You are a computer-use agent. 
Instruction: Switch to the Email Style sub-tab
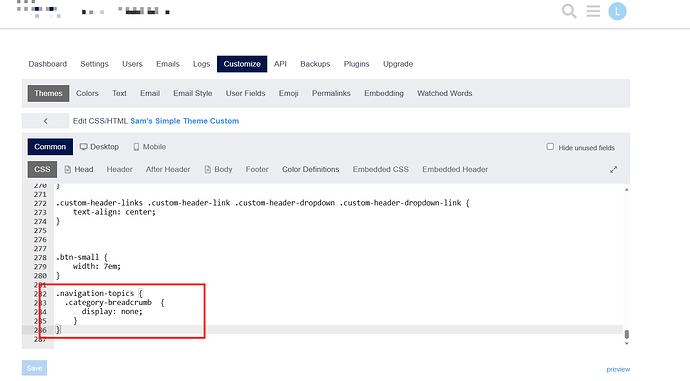tap(193, 93)
